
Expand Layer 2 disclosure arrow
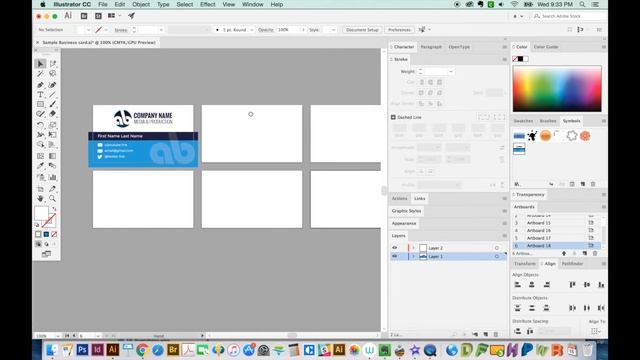point(413,248)
